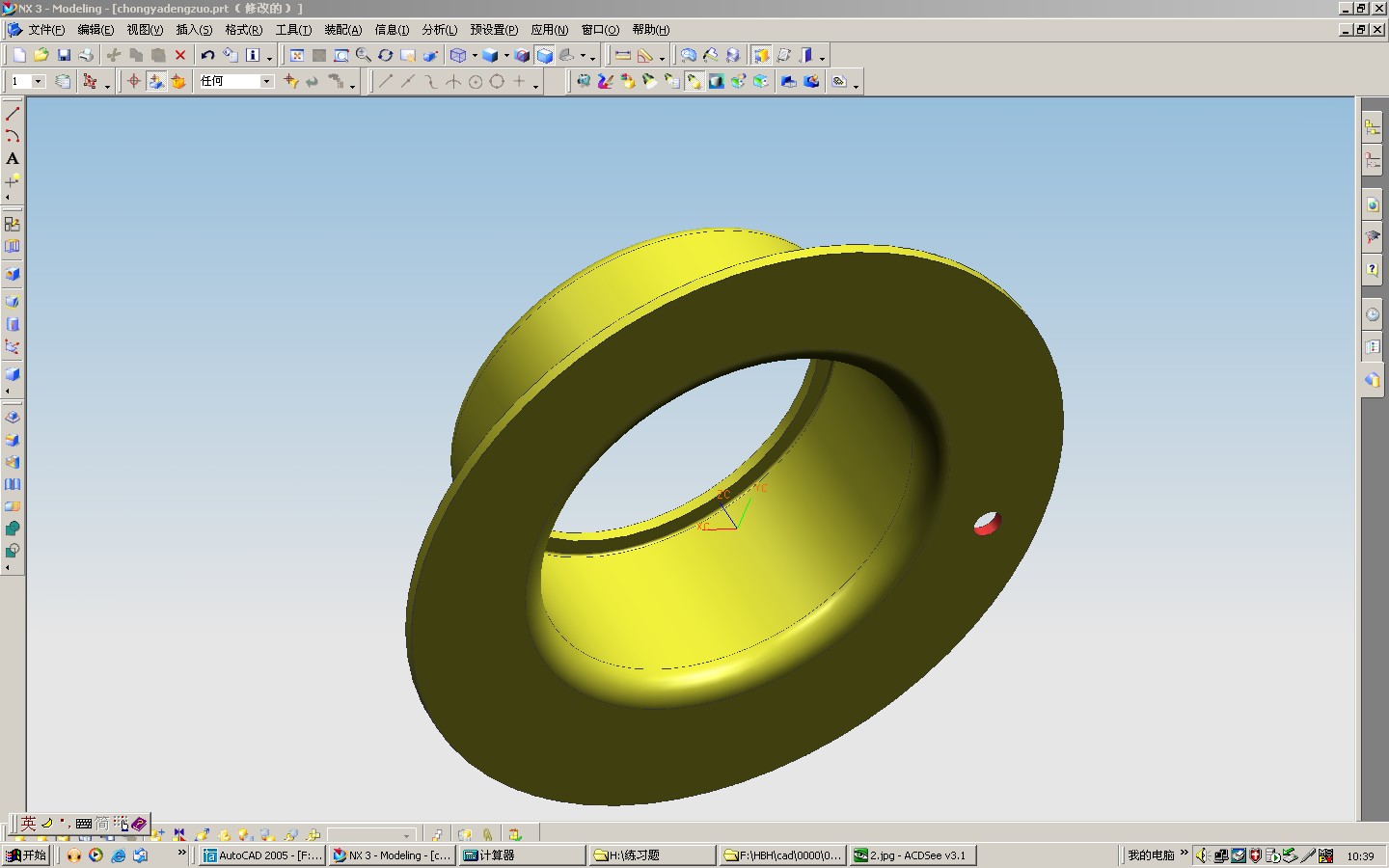
Task: Open the object information icon
Action: pyautogui.click(x=253, y=56)
